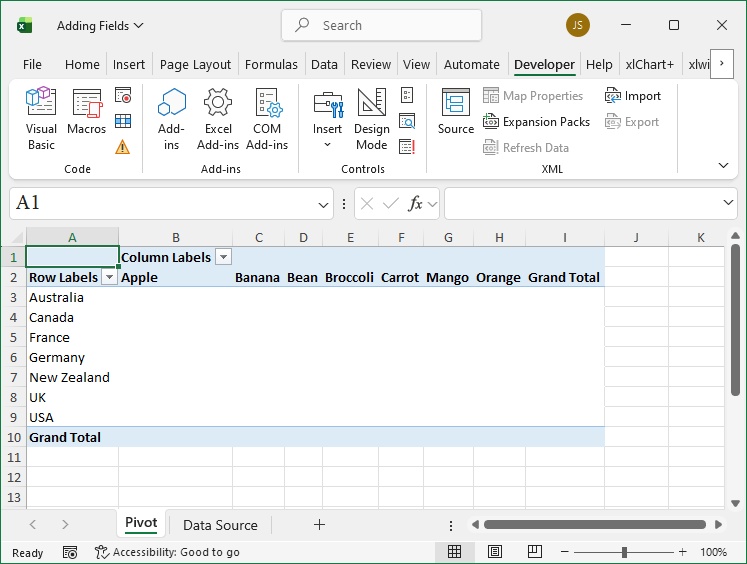Open the Insert controls menu
747x564 pixels.
tap(327, 119)
